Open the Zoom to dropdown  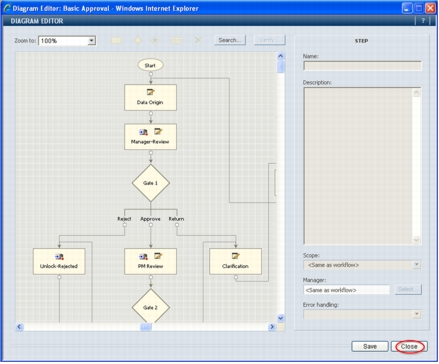point(91,41)
